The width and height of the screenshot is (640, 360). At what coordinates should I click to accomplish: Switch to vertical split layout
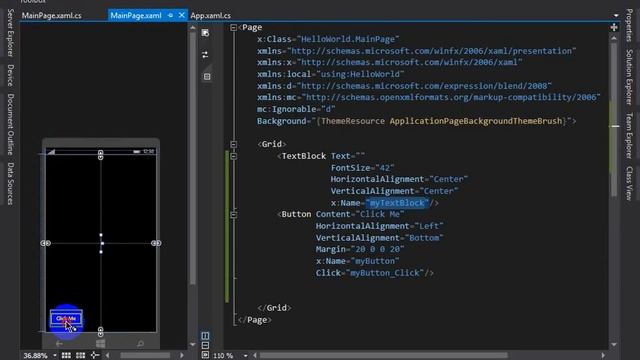205,336
